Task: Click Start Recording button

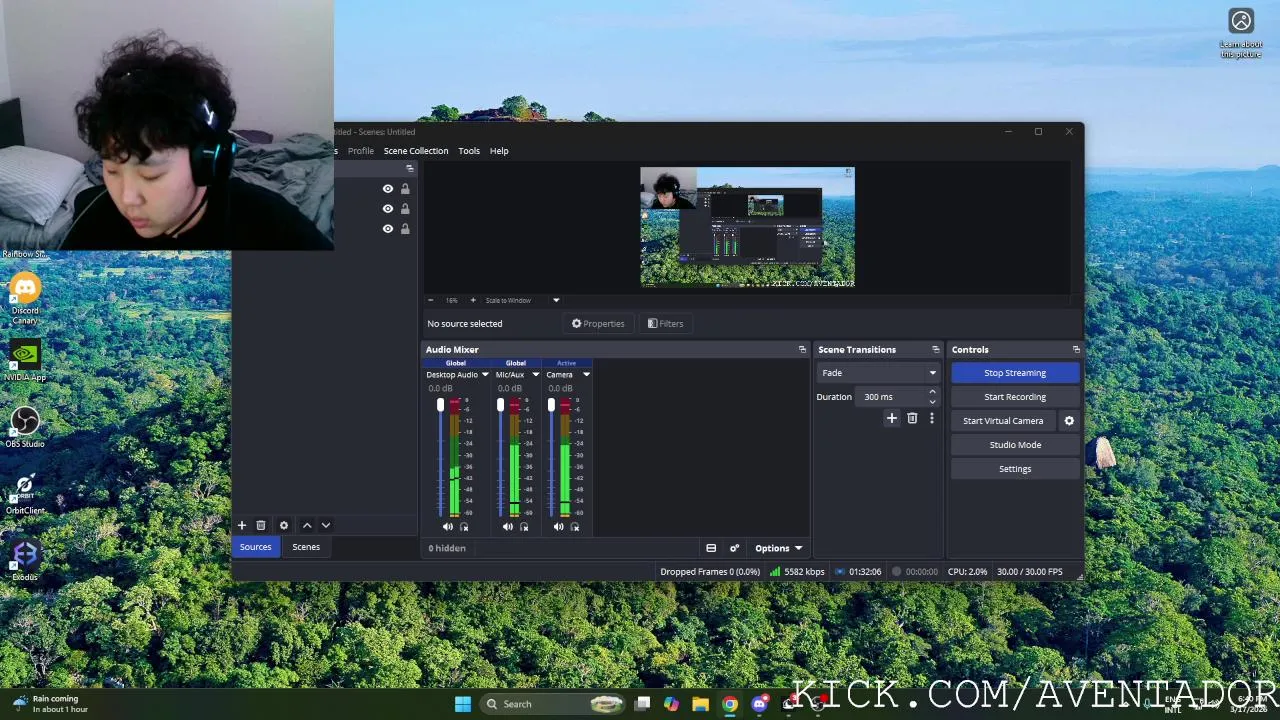Action: click(1015, 397)
